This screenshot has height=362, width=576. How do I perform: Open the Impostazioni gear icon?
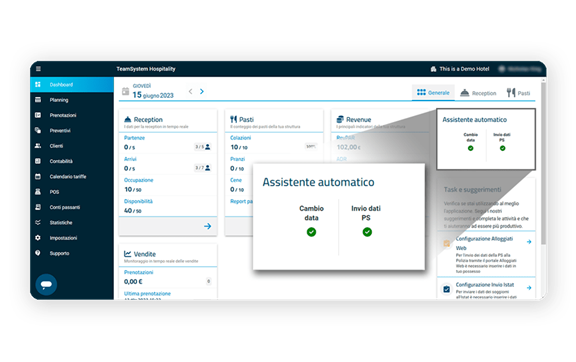[38, 238]
